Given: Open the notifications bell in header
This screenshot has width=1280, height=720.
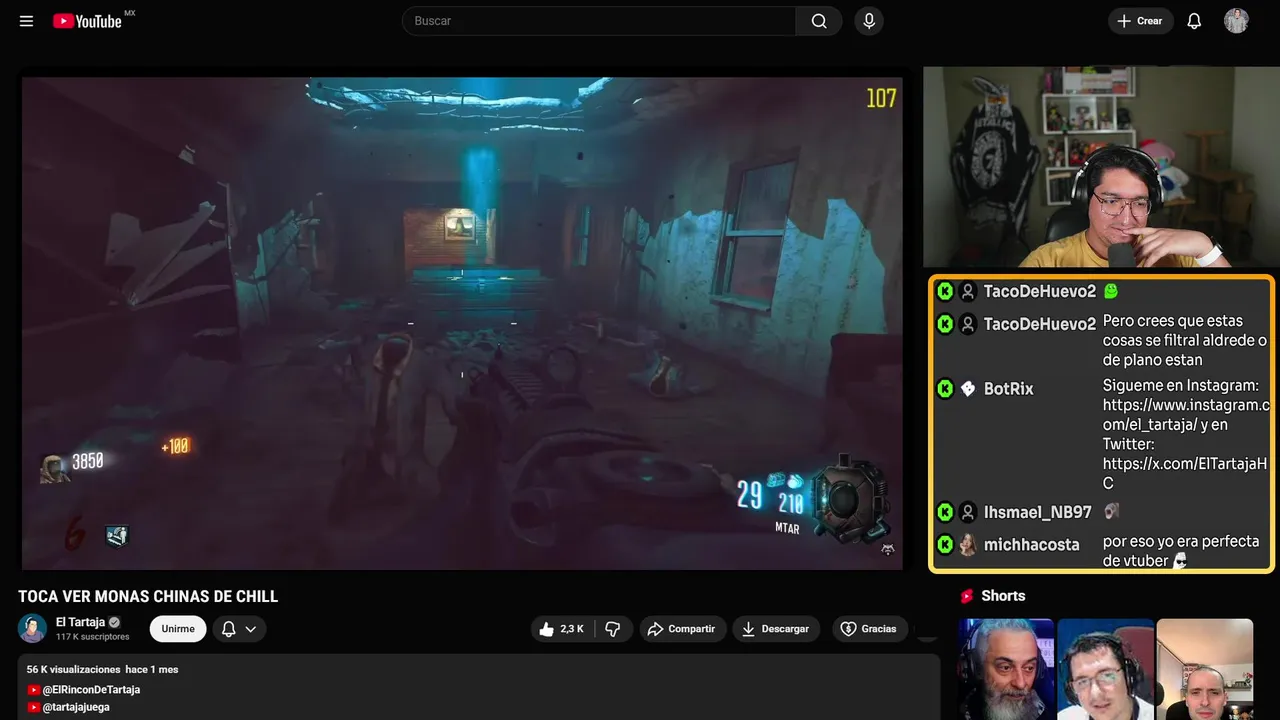Looking at the screenshot, I should 1194,21.
